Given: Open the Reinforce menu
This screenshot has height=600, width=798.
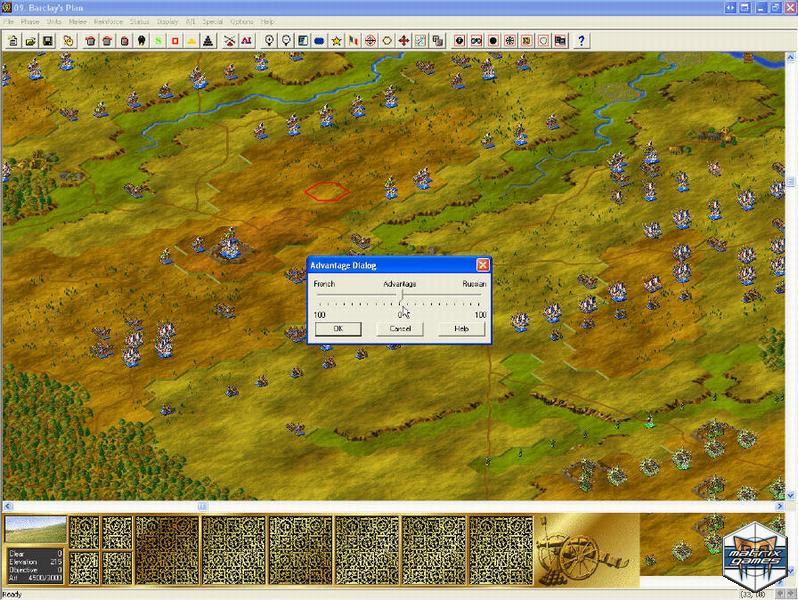Looking at the screenshot, I should coord(108,22).
